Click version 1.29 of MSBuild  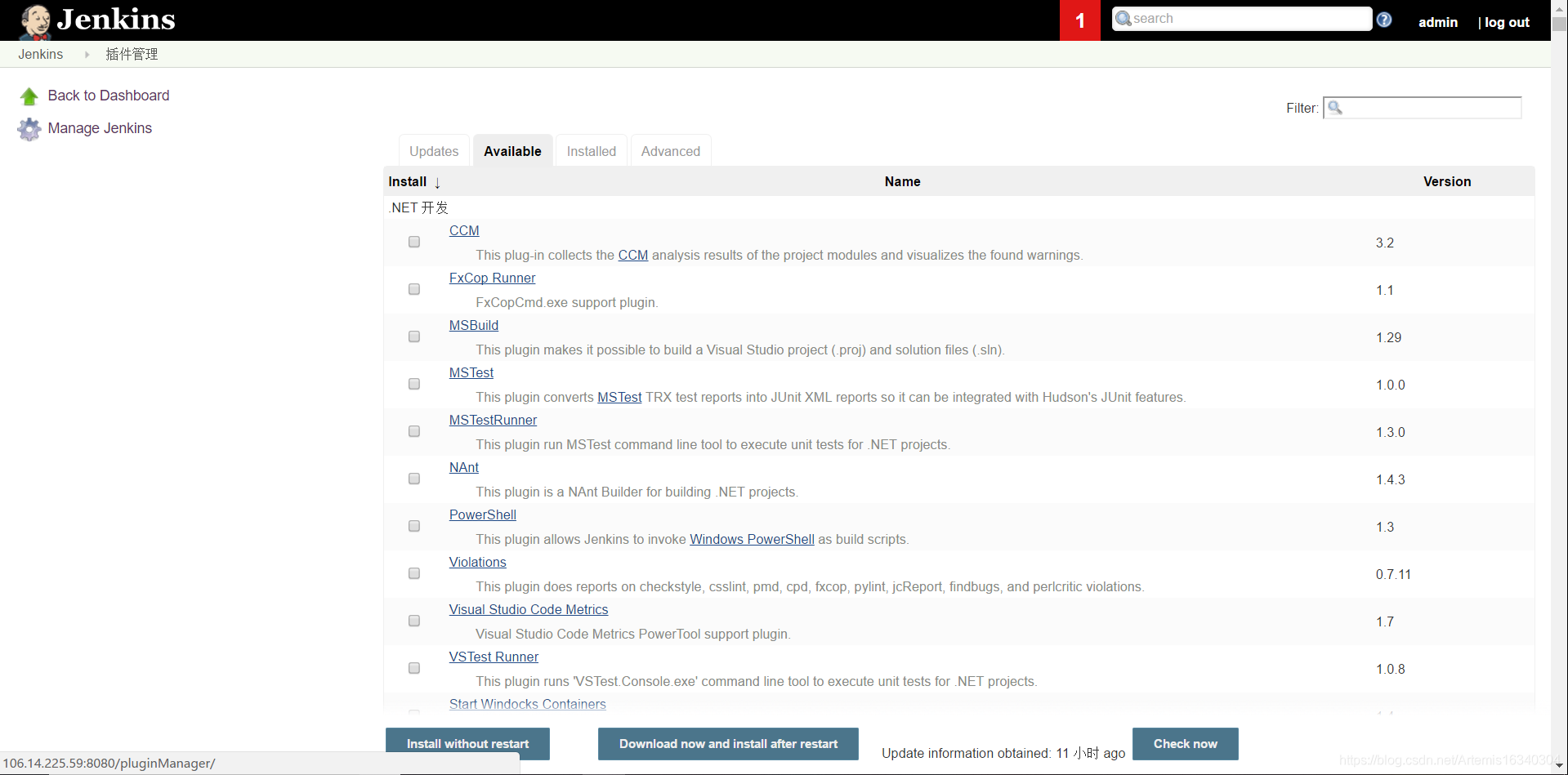1388,337
